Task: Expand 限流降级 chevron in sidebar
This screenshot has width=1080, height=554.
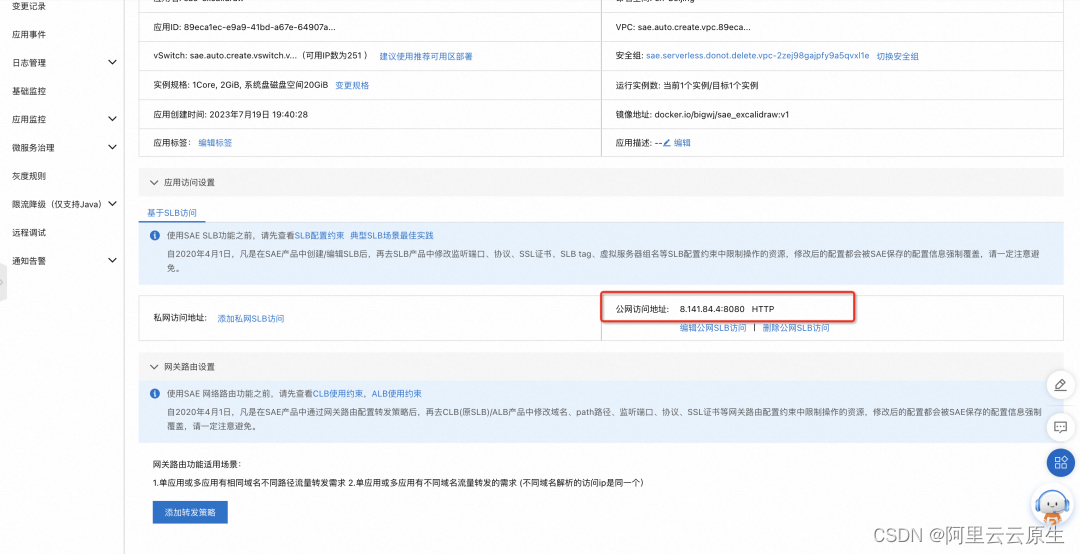Action: 113,204
